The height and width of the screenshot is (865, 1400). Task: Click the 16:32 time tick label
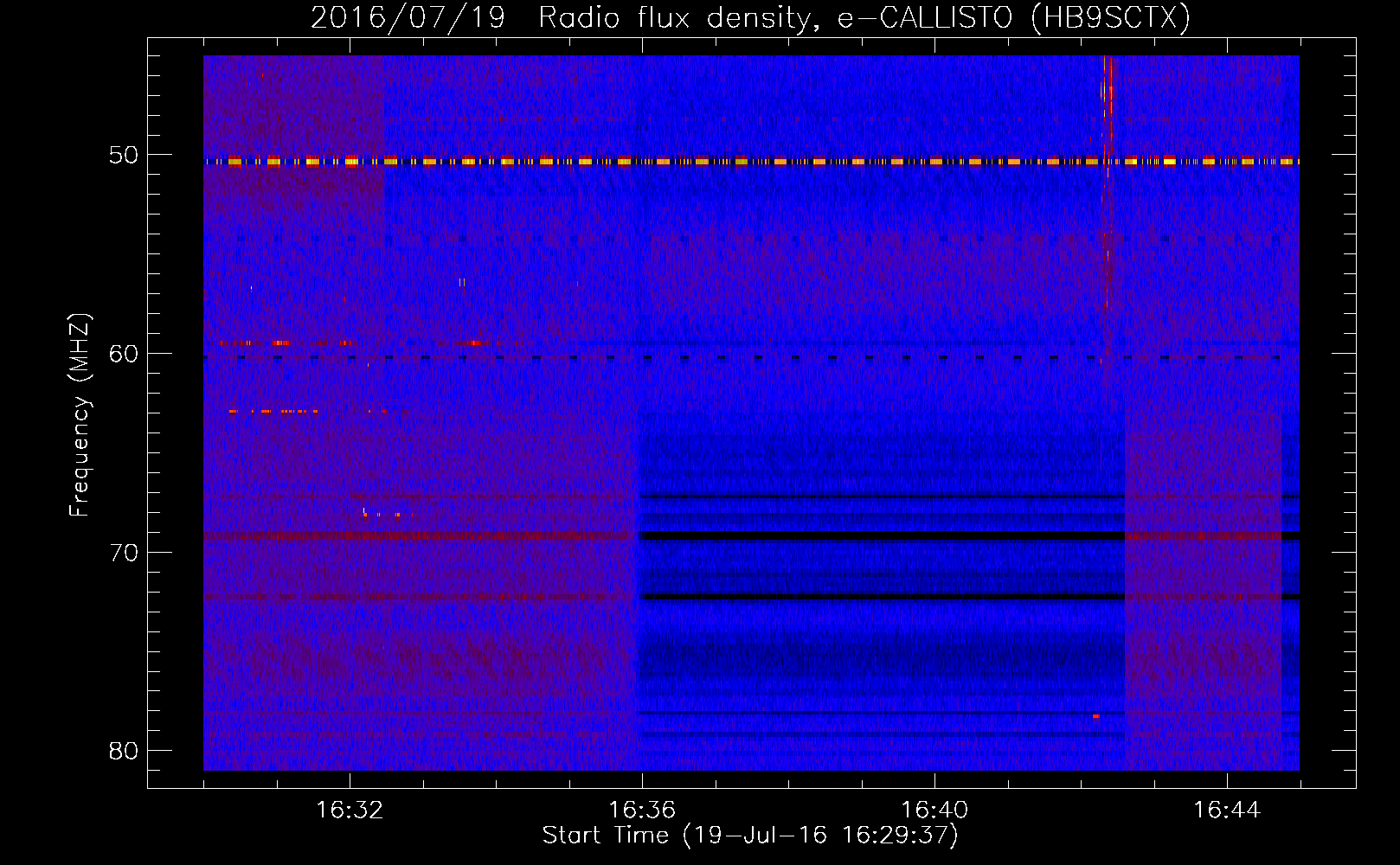[350, 811]
